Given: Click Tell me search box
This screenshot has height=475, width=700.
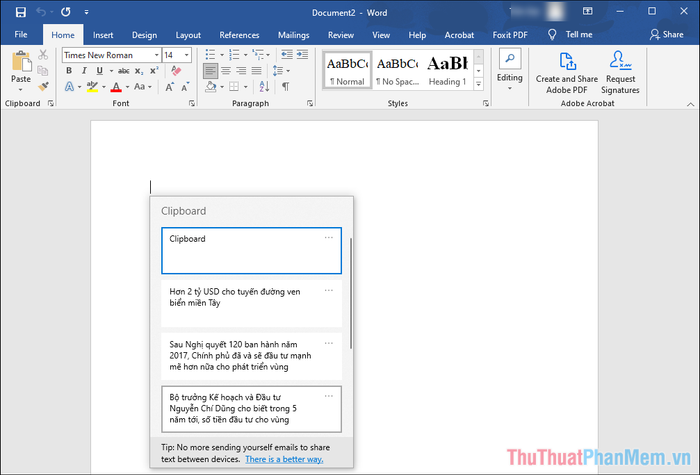Looking at the screenshot, I should [570, 34].
